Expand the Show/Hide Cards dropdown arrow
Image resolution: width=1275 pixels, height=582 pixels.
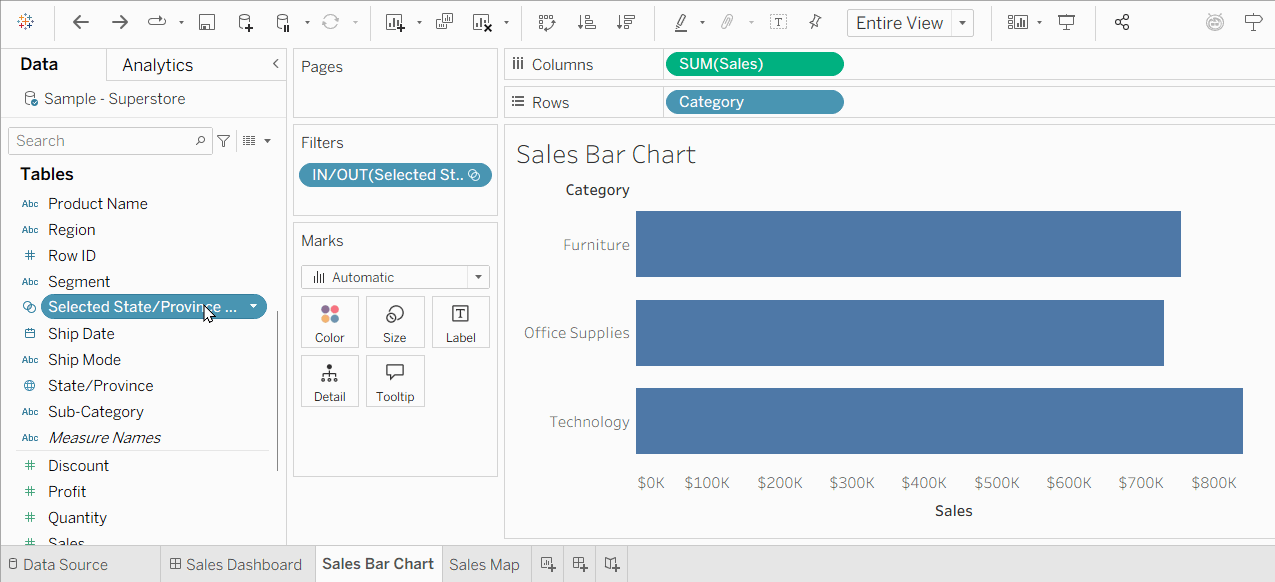pos(1040,22)
